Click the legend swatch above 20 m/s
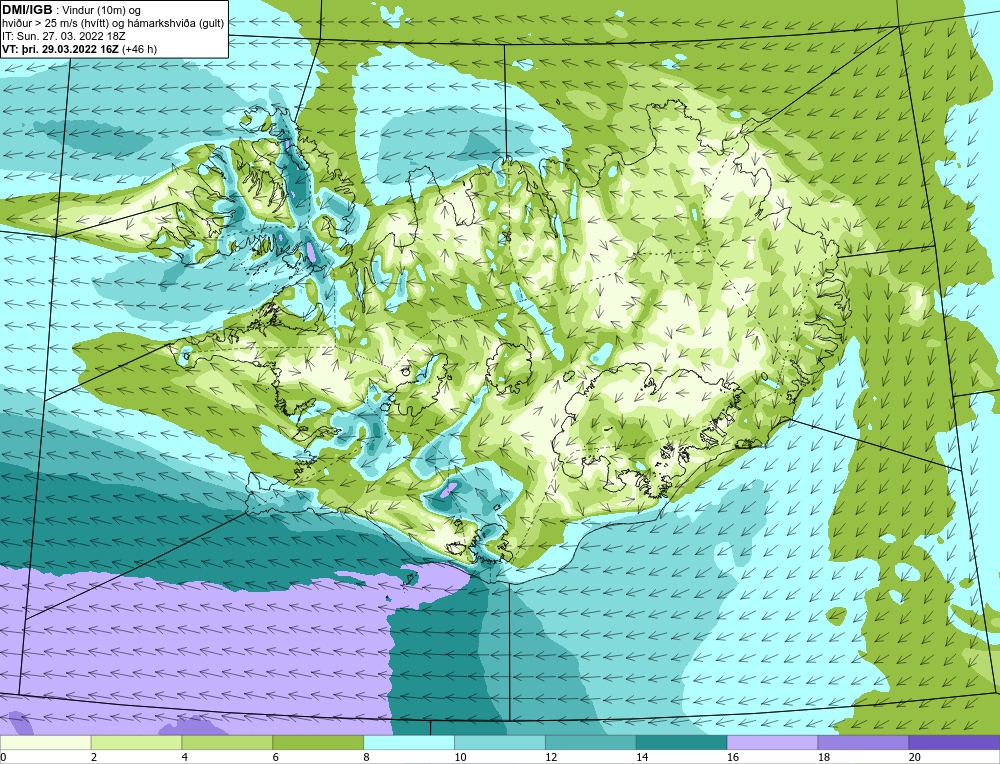Viewport: 1000px width, 764px height. (x=954, y=742)
